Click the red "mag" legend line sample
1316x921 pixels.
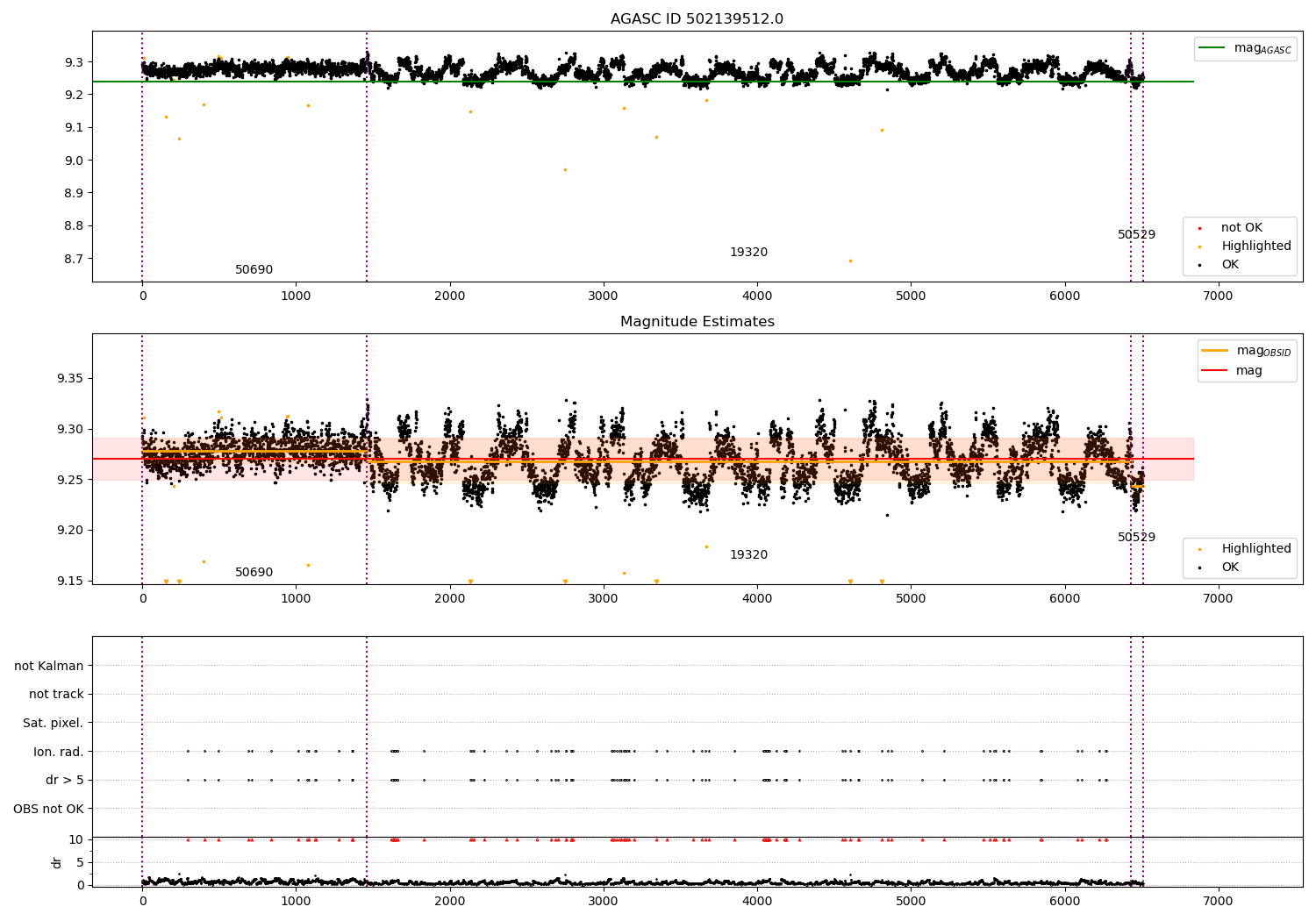(x=1215, y=371)
